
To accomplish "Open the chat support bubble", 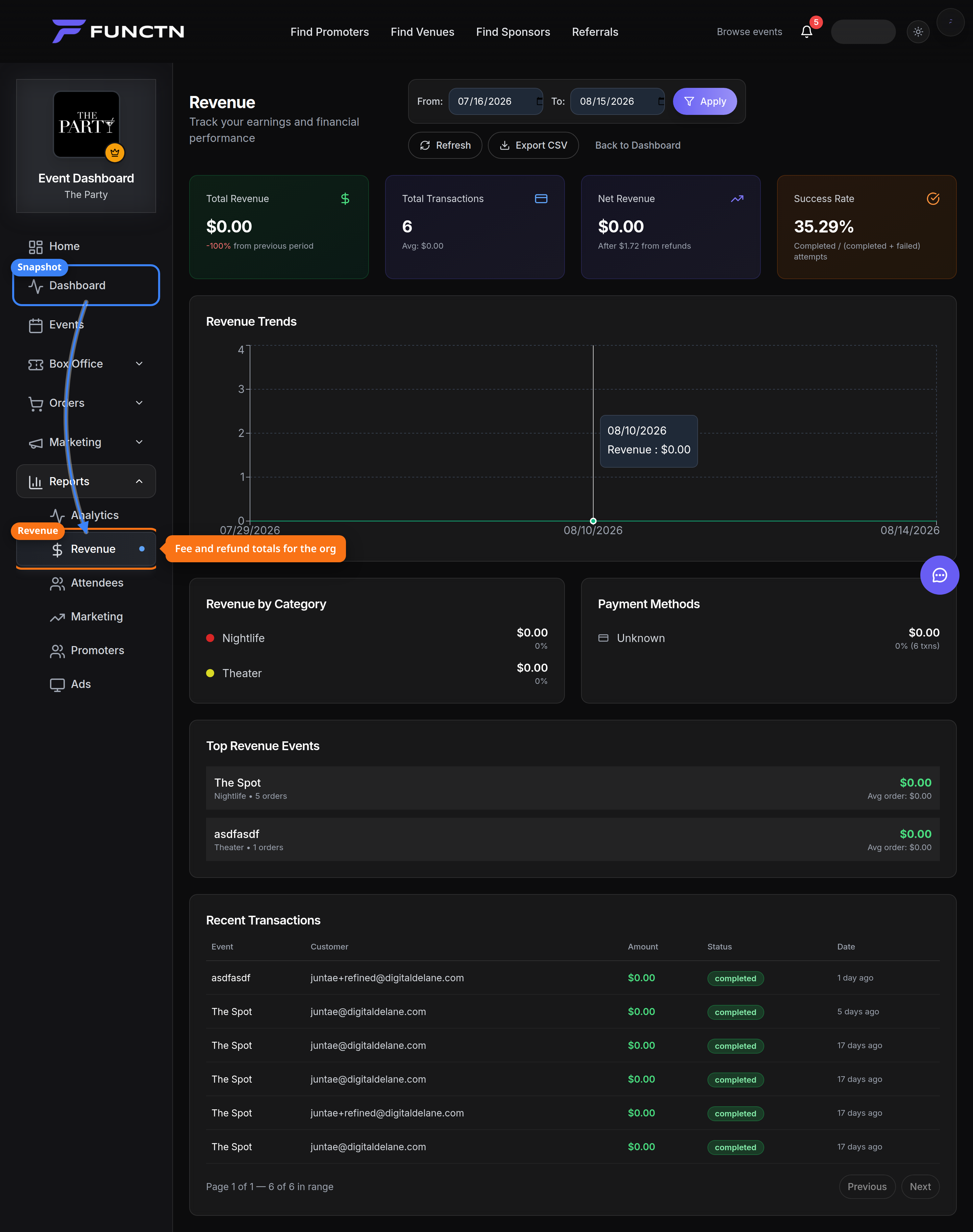I will [940, 575].
